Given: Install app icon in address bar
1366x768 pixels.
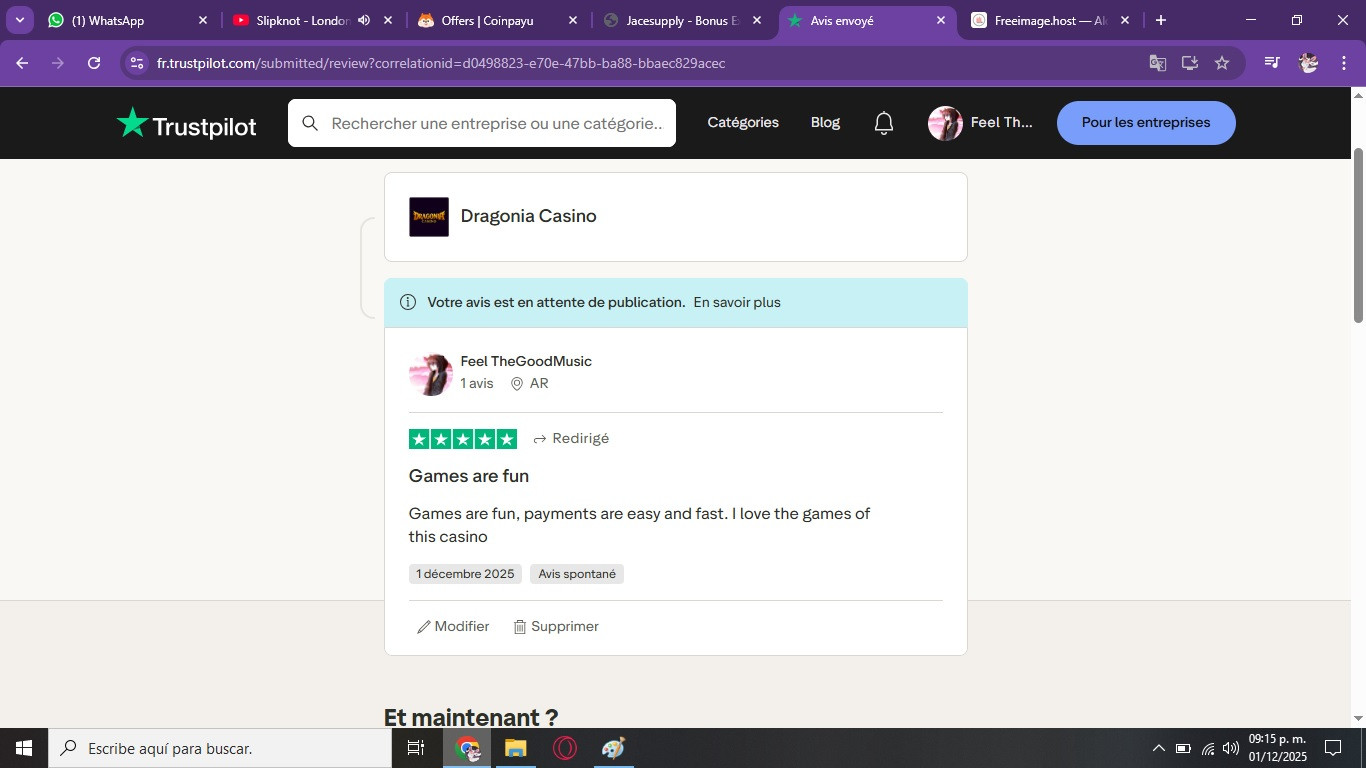Looking at the screenshot, I should coord(1190,63).
